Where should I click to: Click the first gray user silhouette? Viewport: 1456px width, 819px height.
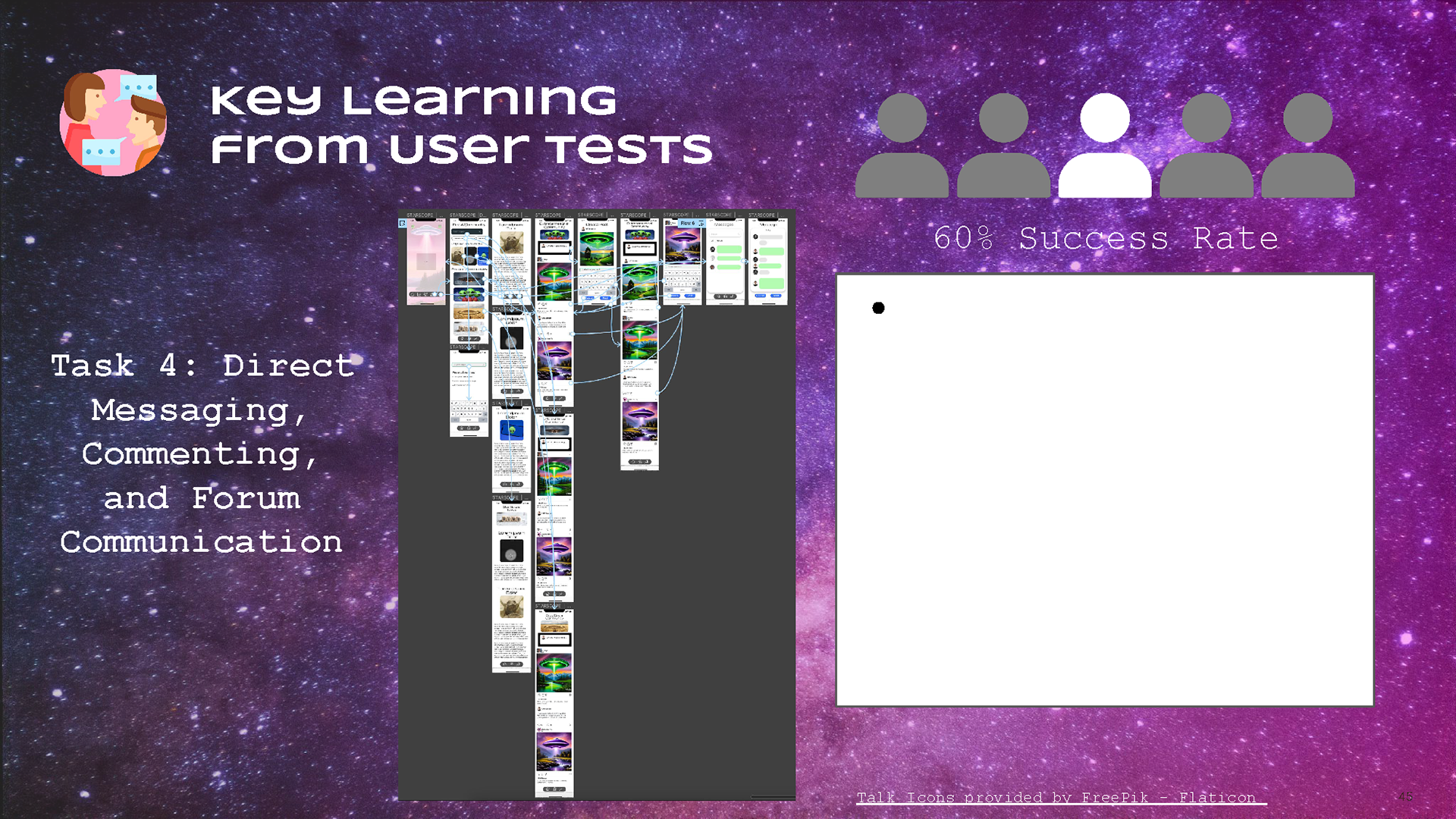point(902,146)
